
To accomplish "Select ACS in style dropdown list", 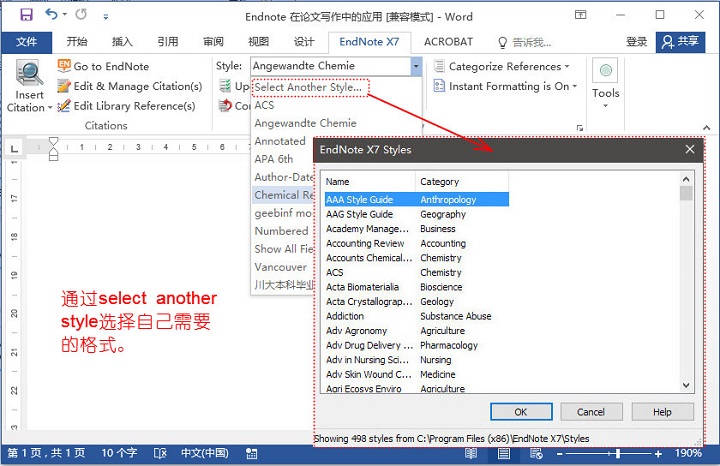I will click(x=264, y=105).
